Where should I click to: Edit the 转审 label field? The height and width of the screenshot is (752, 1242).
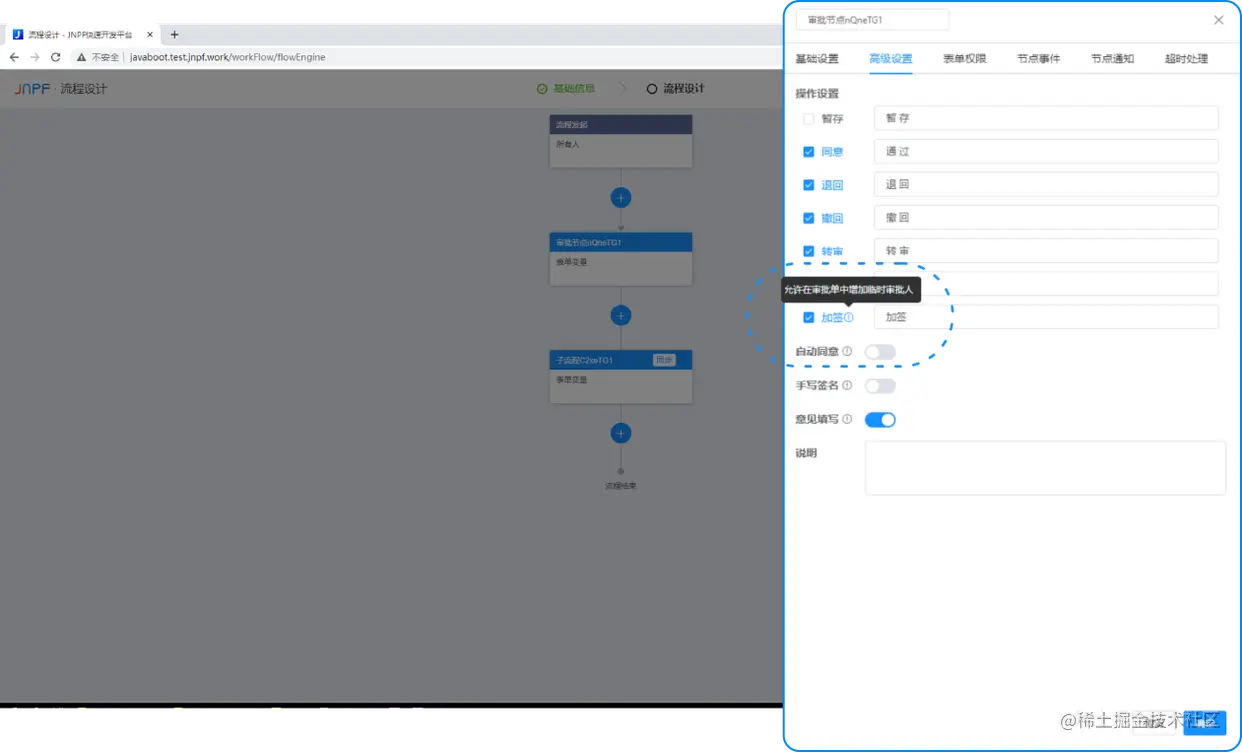(1046, 250)
